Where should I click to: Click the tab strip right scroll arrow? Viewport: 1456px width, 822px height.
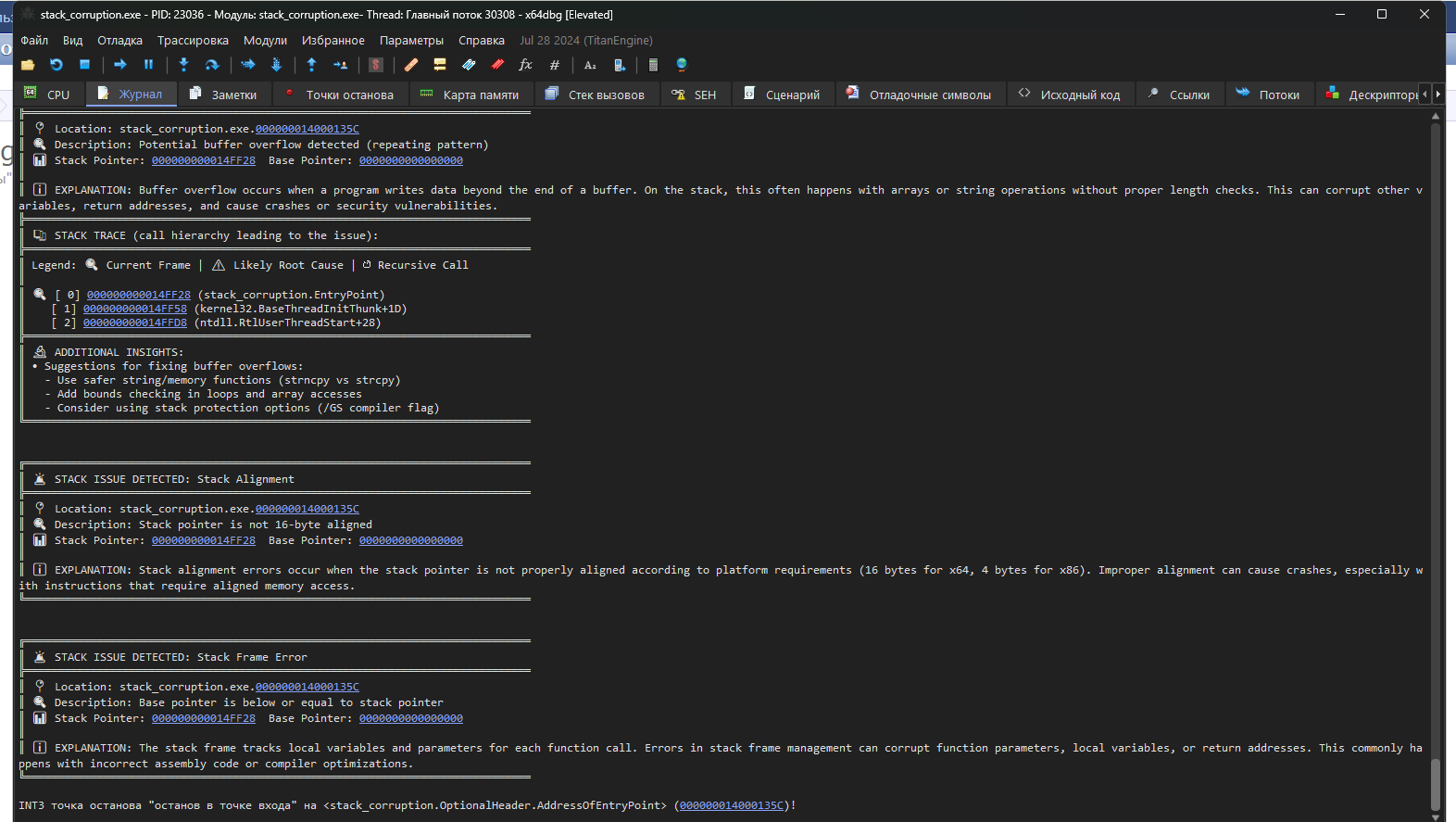[x=1437, y=94]
